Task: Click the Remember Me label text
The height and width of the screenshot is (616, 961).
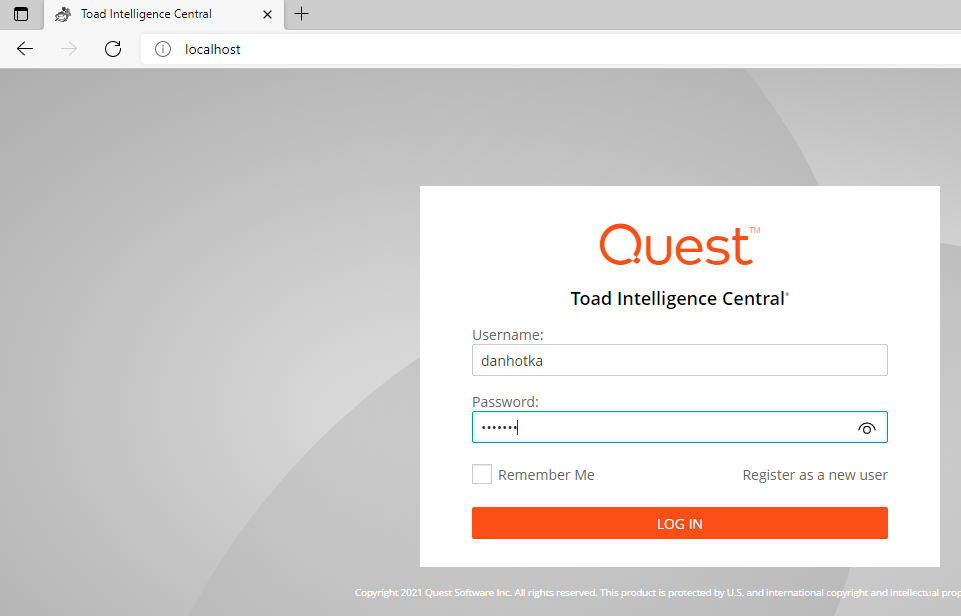Action: coord(546,475)
